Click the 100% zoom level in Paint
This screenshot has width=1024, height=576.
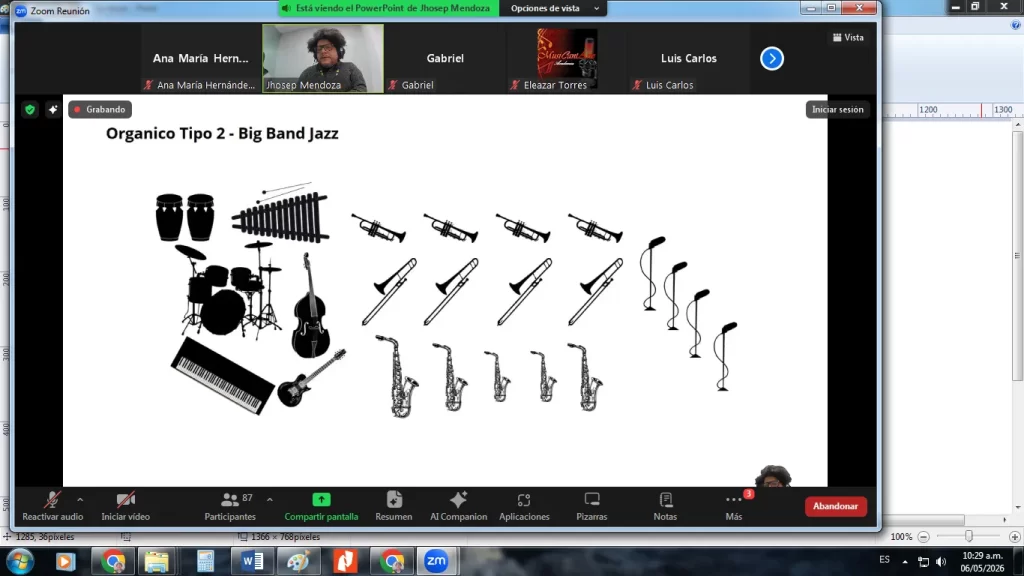tap(901, 537)
